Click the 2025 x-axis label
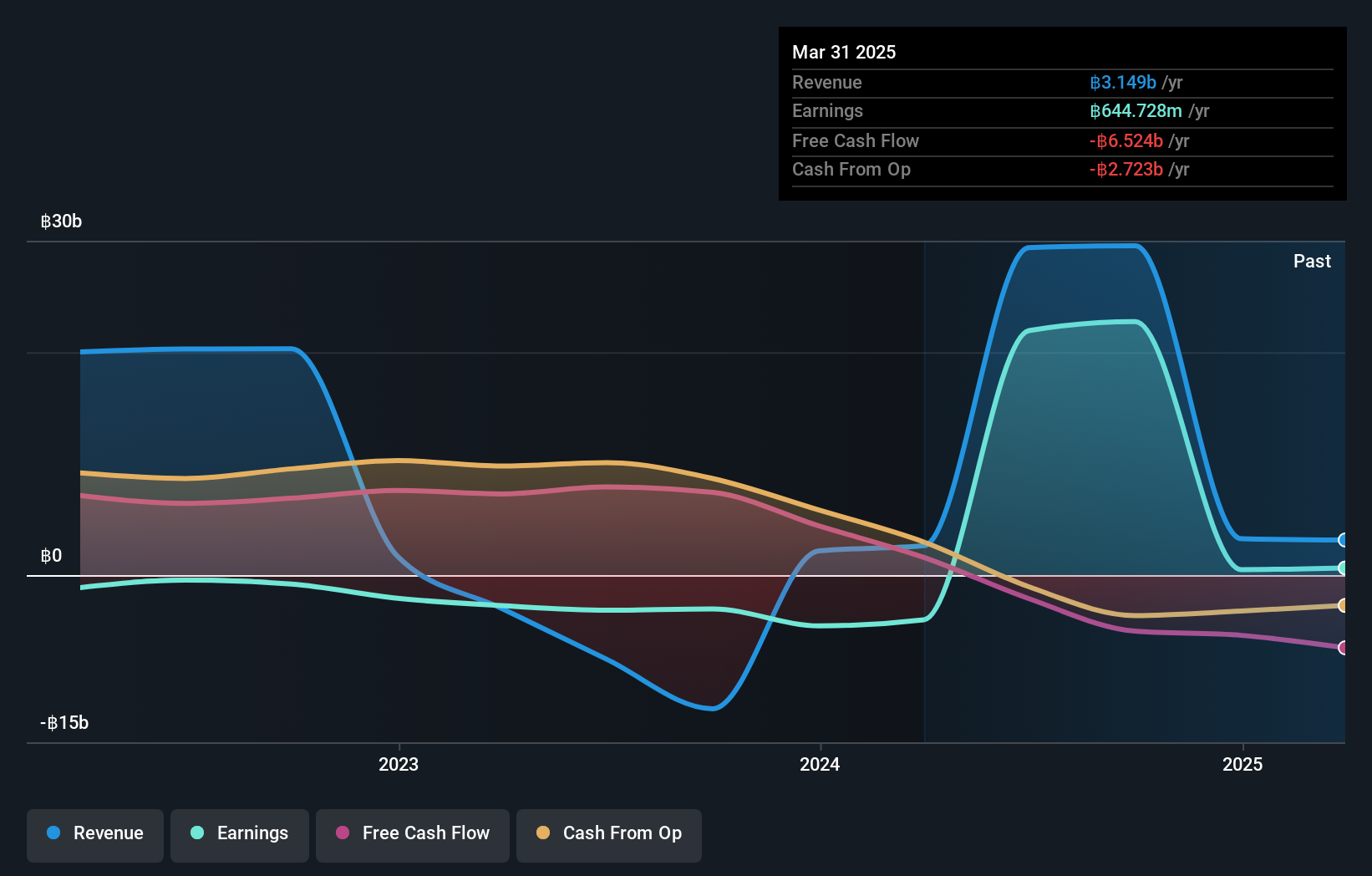The height and width of the screenshot is (876, 1372). coord(1242,765)
